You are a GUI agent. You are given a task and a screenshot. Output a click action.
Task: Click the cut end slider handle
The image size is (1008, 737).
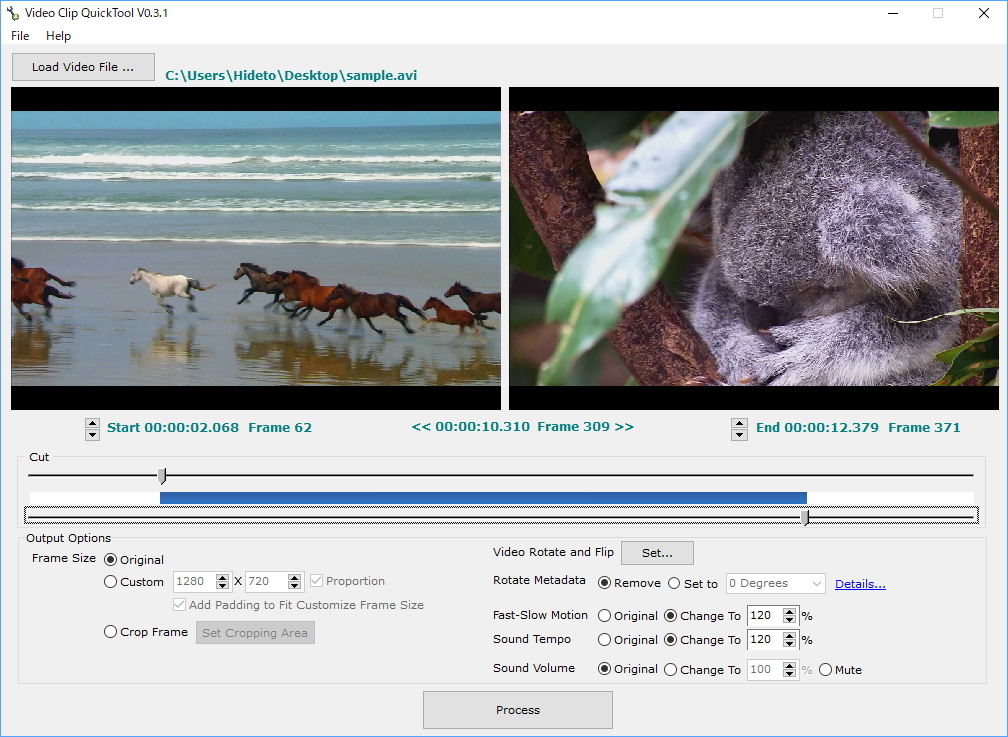pyautogui.click(x=806, y=516)
